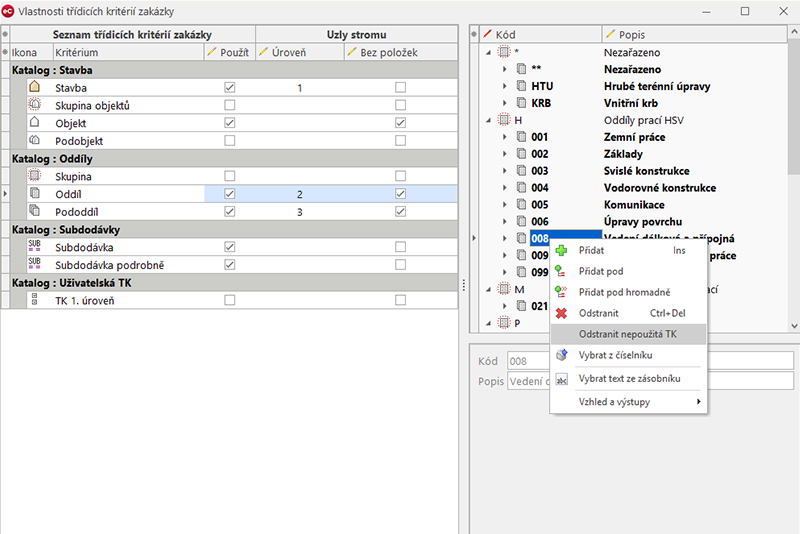Screen dimensions: 800x534
Task: Click the Objekt row icon
Action: pos(35,122)
